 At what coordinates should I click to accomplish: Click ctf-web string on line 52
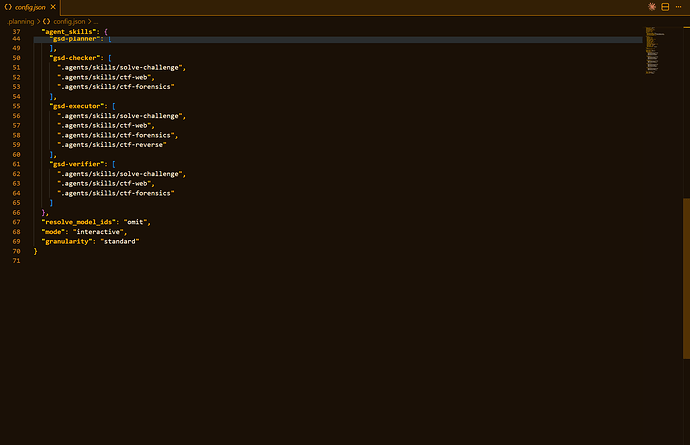pos(104,77)
